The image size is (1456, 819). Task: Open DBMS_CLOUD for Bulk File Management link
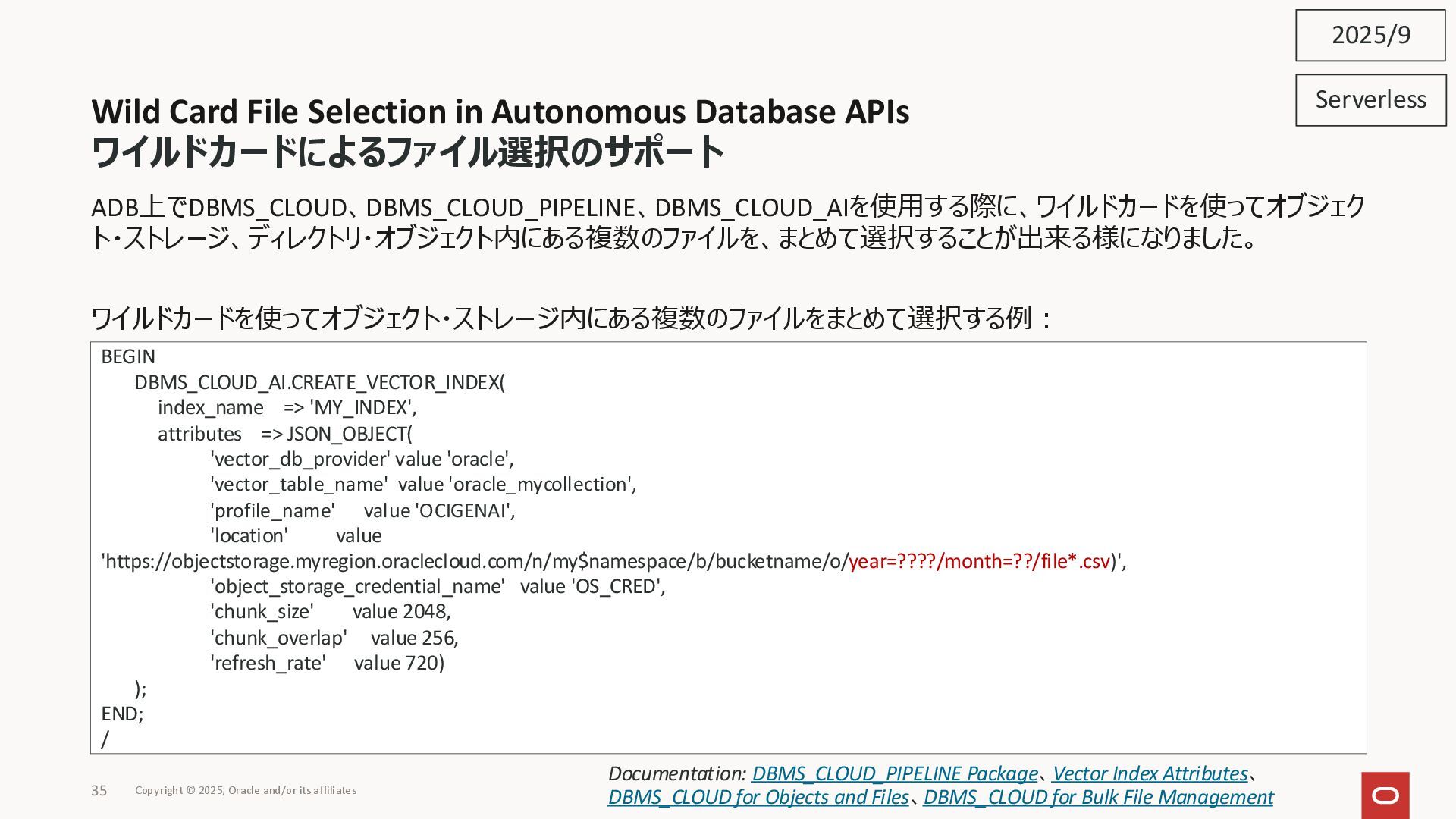point(1097,797)
